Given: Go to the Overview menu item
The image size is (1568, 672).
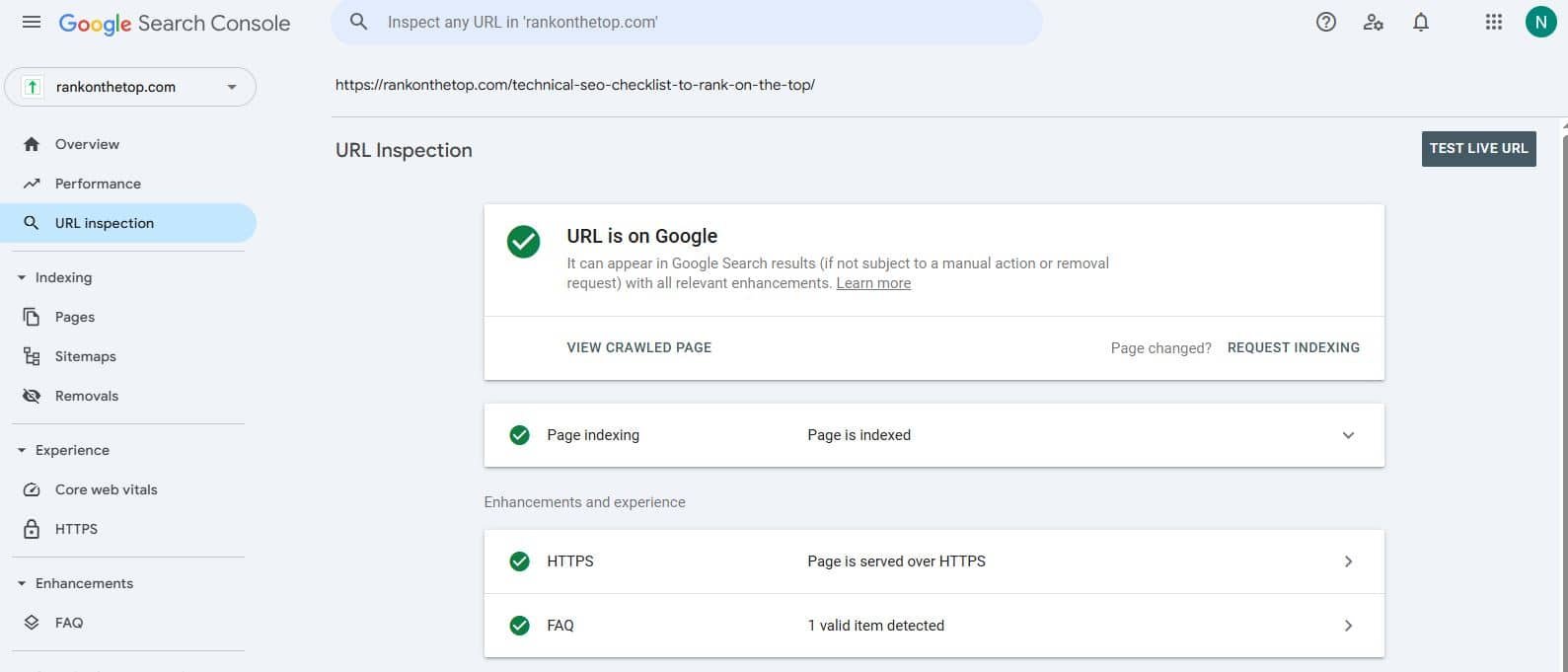Looking at the screenshot, I should tap(128, 144).
